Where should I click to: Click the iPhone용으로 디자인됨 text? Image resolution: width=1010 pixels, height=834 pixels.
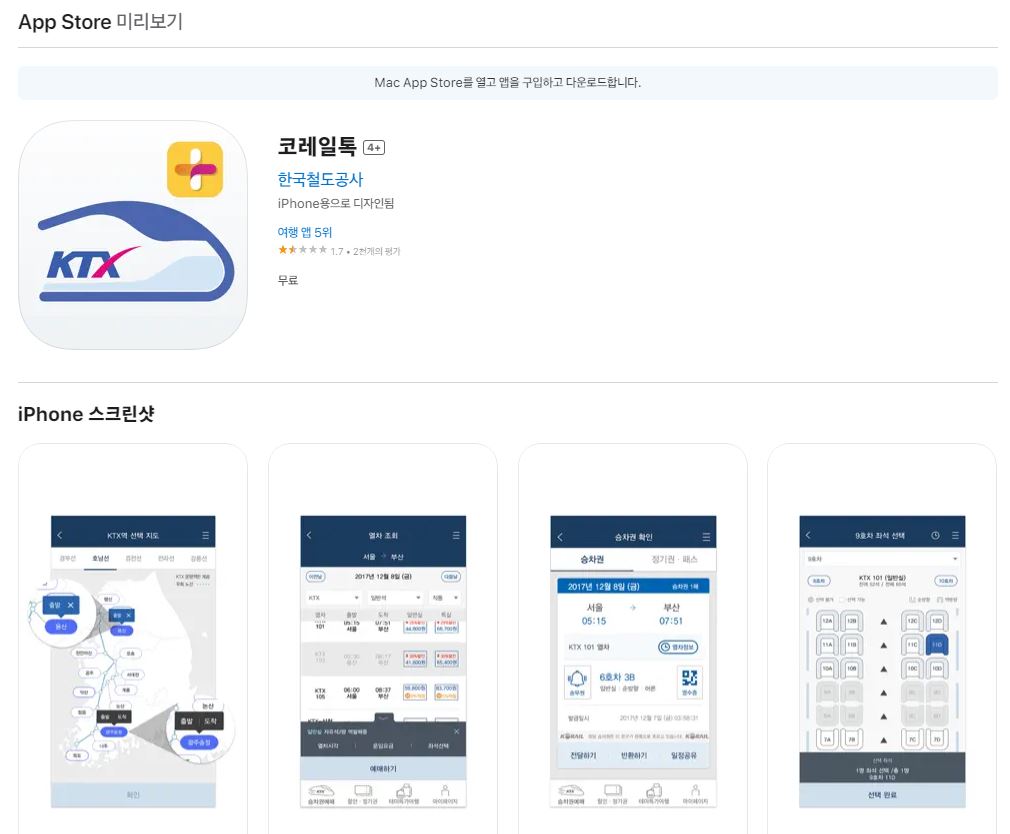click(336, 204)
